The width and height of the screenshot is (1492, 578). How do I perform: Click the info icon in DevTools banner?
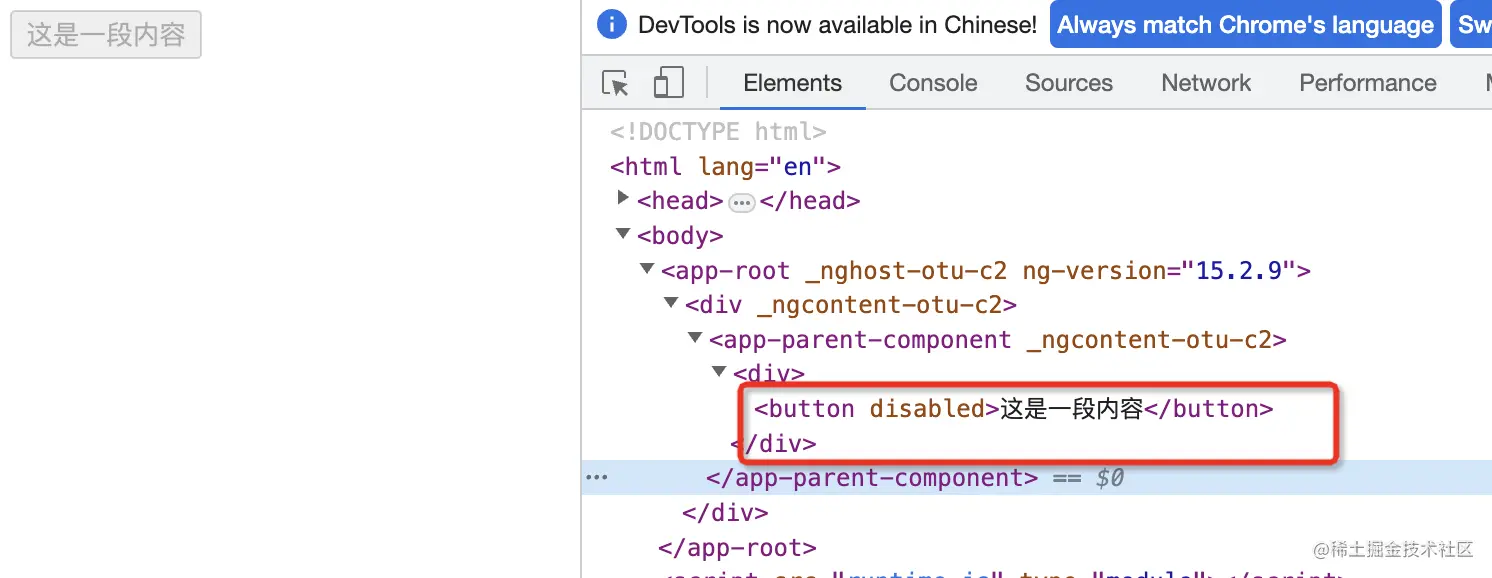point(611,25)
